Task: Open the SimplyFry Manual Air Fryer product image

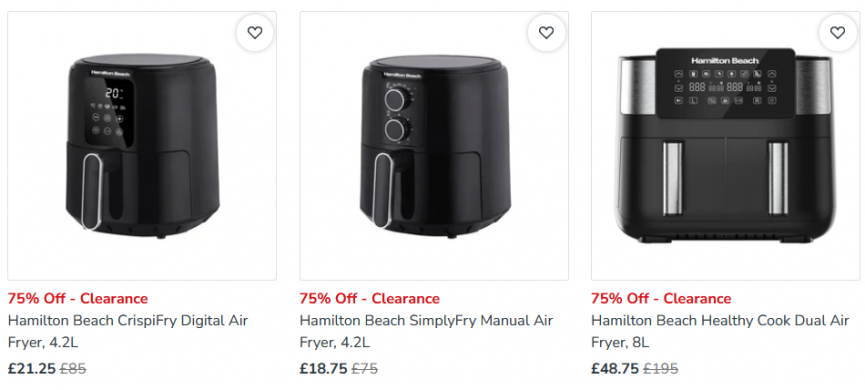Action: [434, 146]
